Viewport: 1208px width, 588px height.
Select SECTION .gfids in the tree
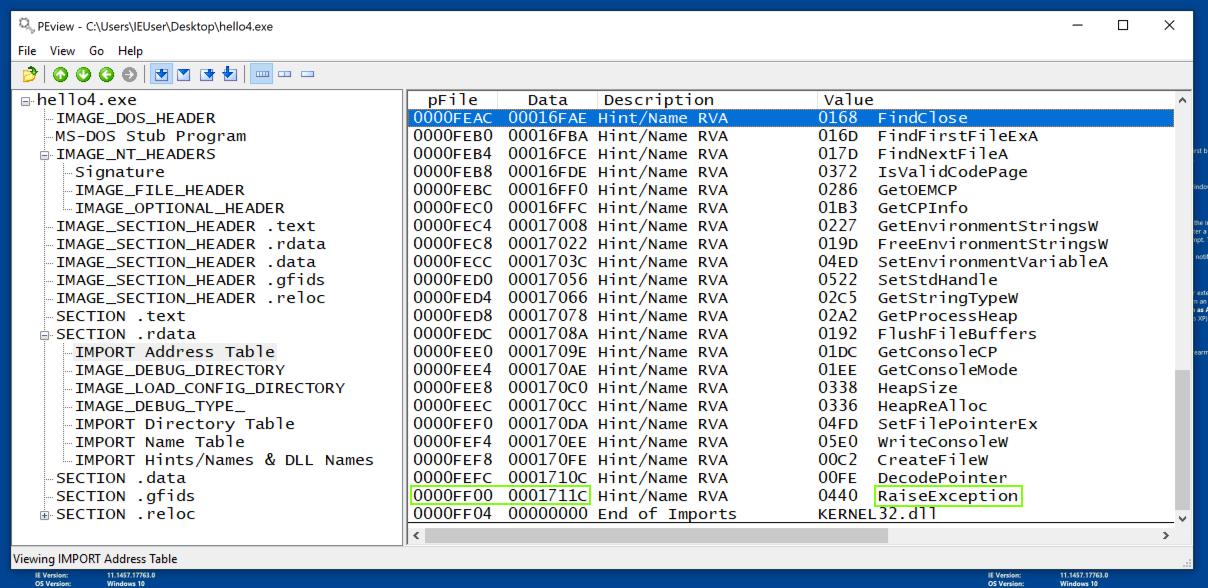[125, 496]
